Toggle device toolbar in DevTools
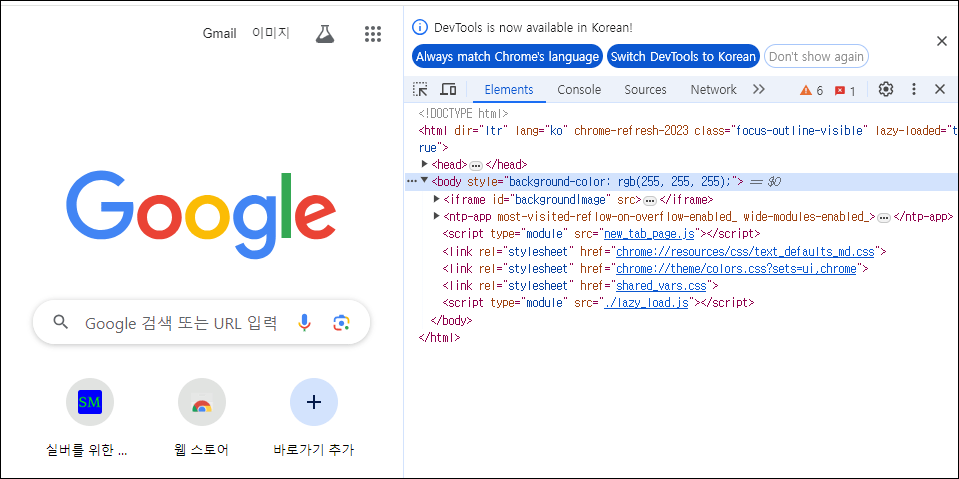This screenshot has height=479, width=959. [x=448, y=89]
